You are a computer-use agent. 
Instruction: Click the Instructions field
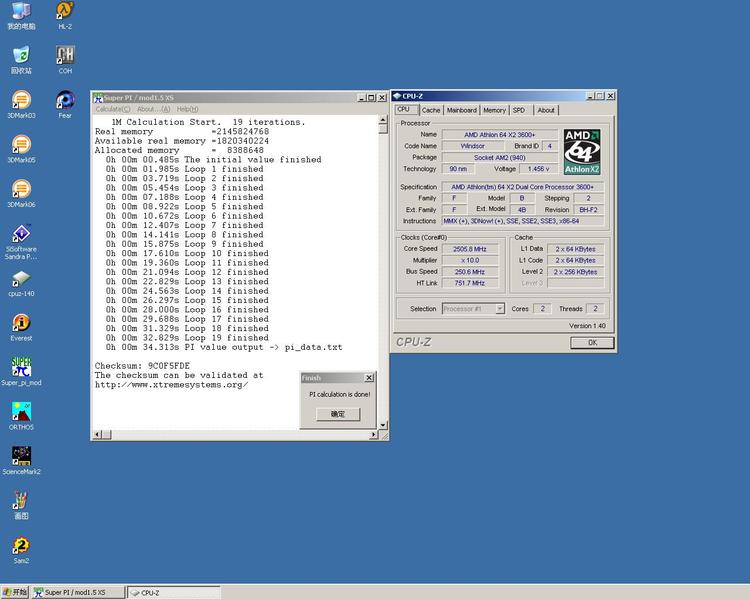522,221
